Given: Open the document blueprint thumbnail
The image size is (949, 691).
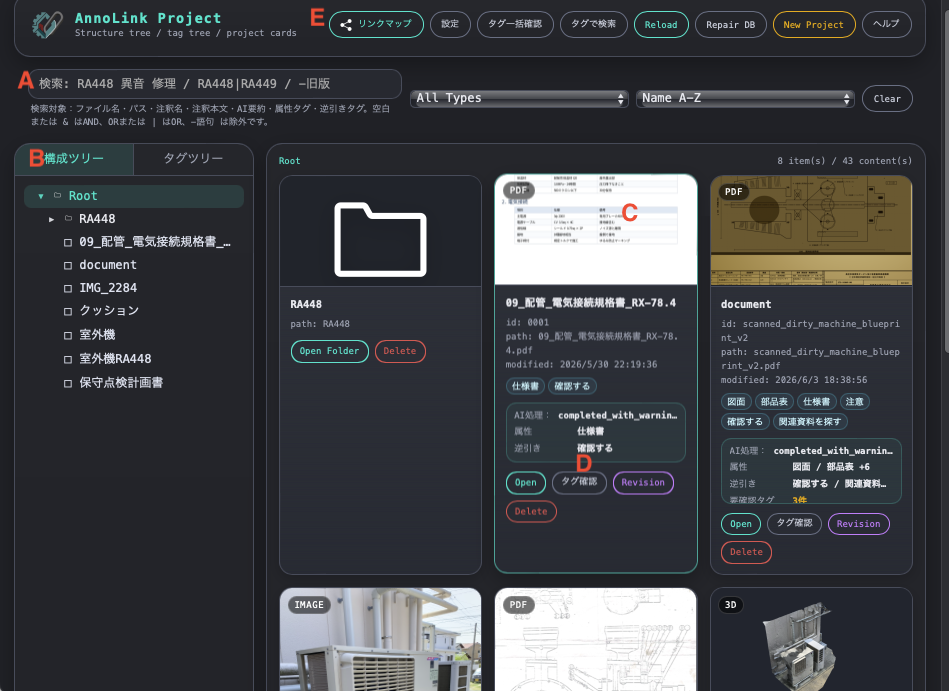Looking at the screenshot, I should (x=811, y=231).
